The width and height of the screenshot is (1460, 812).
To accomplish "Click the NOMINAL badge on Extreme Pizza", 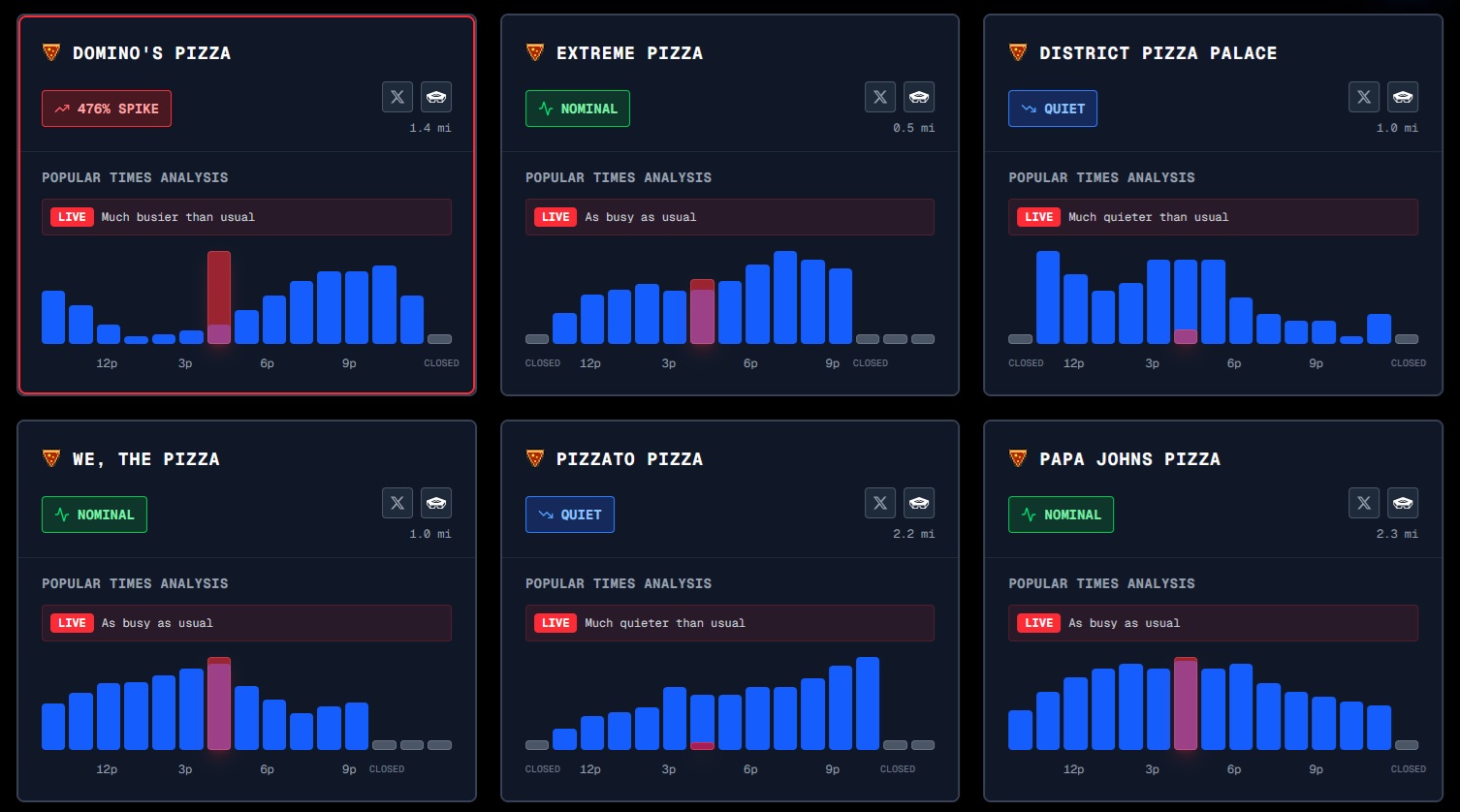I will point(578,109).
